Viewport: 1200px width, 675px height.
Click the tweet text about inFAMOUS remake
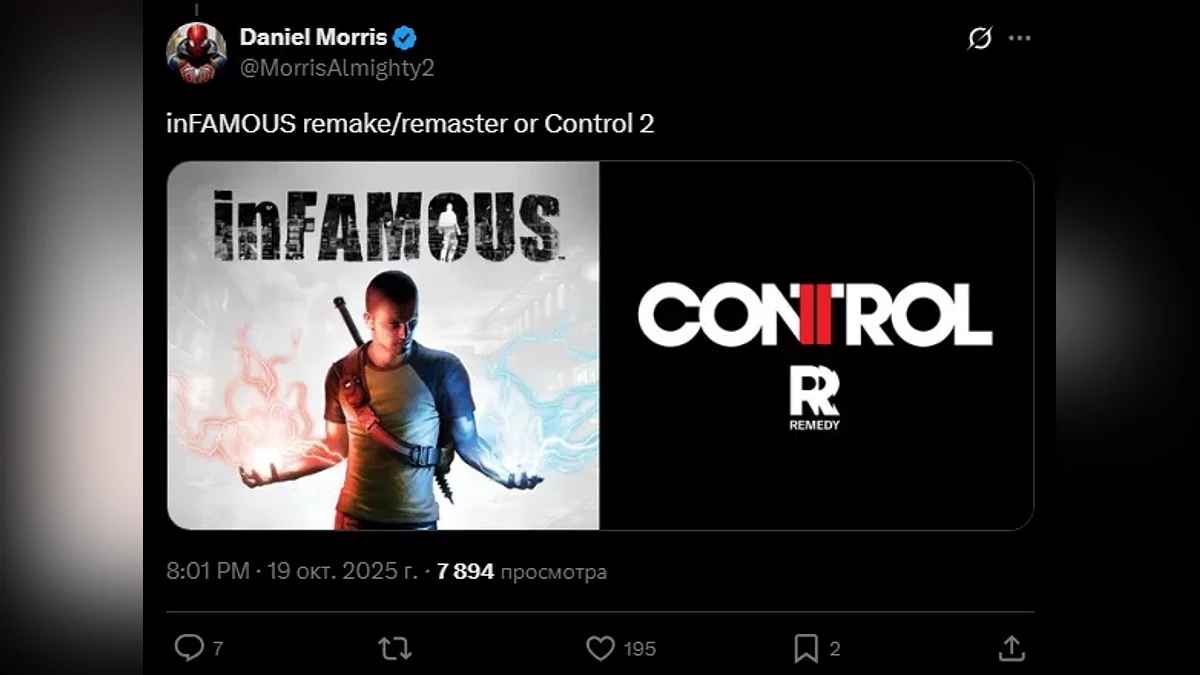[410, 124]
